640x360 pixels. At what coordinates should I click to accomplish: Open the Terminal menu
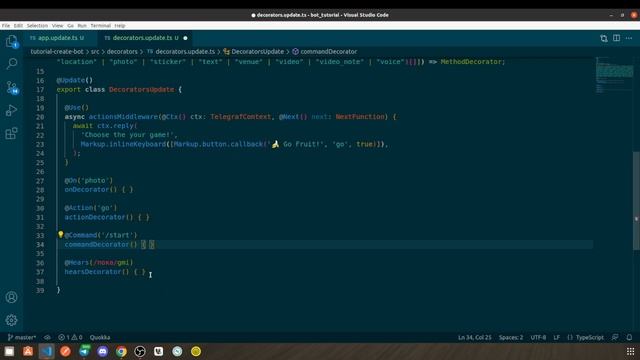100,25
